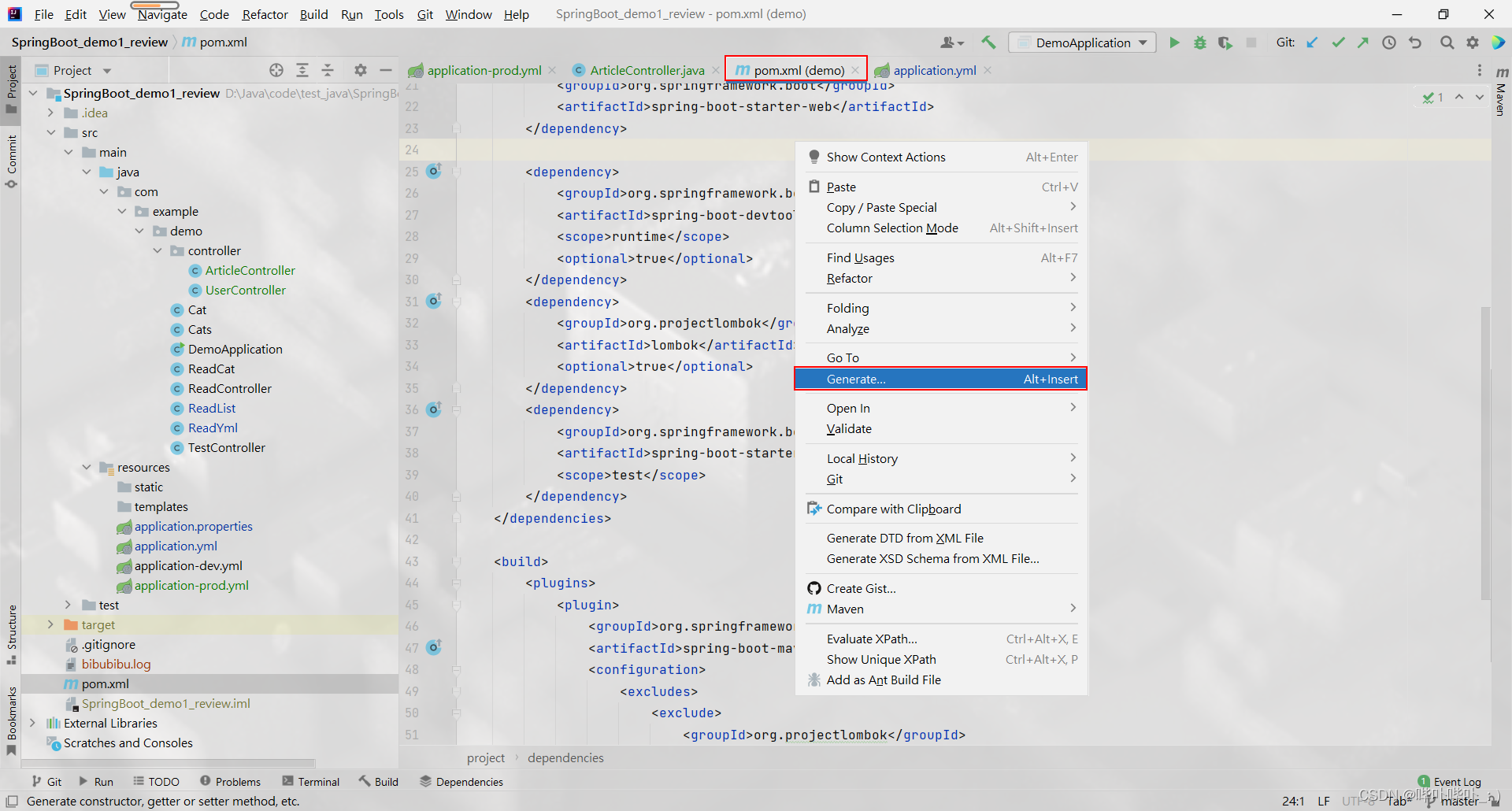Image resolution: width=1512 pixels, height=811 pixels.
Task: Open the Refactor submenu in context menu
Action: 941,278
